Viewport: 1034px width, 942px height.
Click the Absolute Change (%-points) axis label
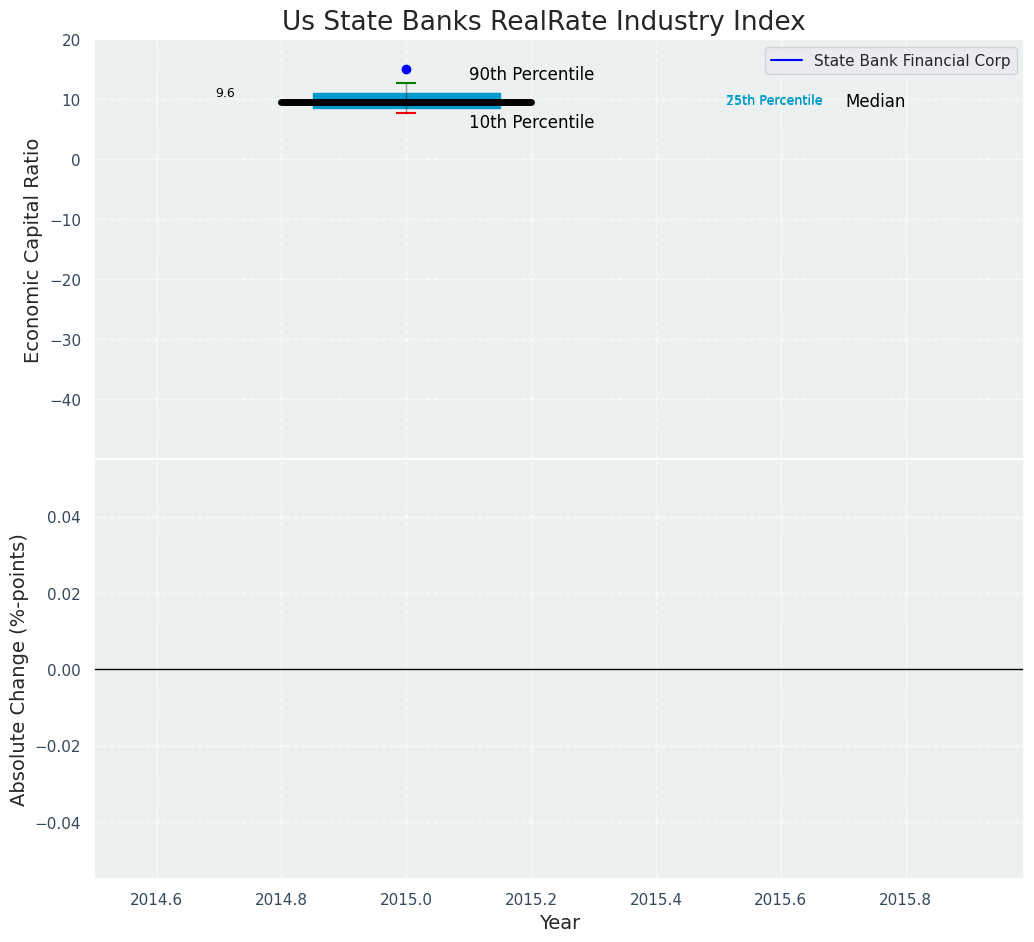(x=19, y=669)
